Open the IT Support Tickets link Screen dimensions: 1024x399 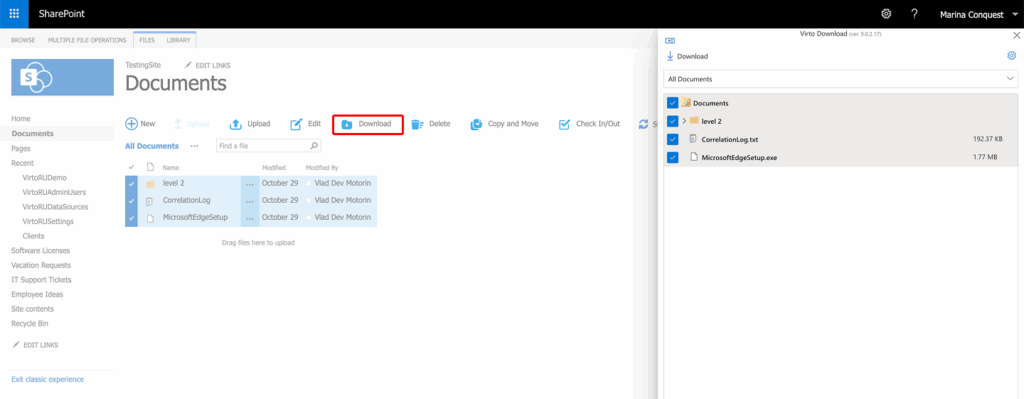[x=41, y=279]
